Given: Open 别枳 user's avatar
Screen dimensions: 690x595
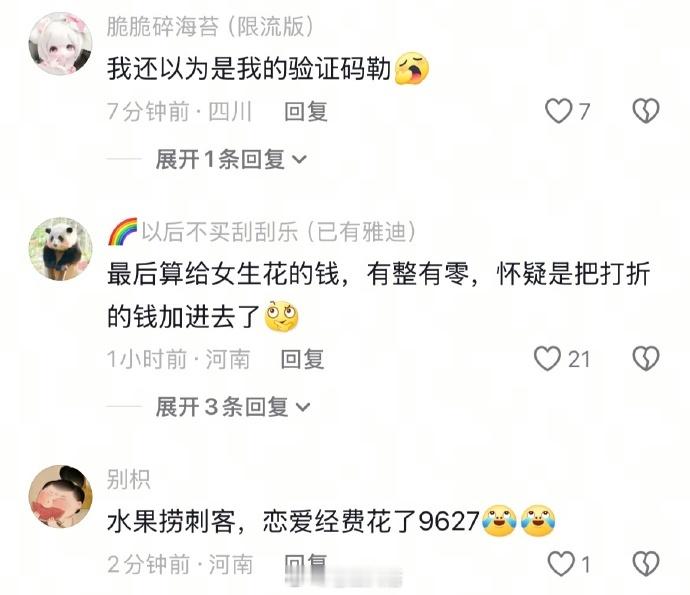Looking at the screenshot, I should [60, 496].
